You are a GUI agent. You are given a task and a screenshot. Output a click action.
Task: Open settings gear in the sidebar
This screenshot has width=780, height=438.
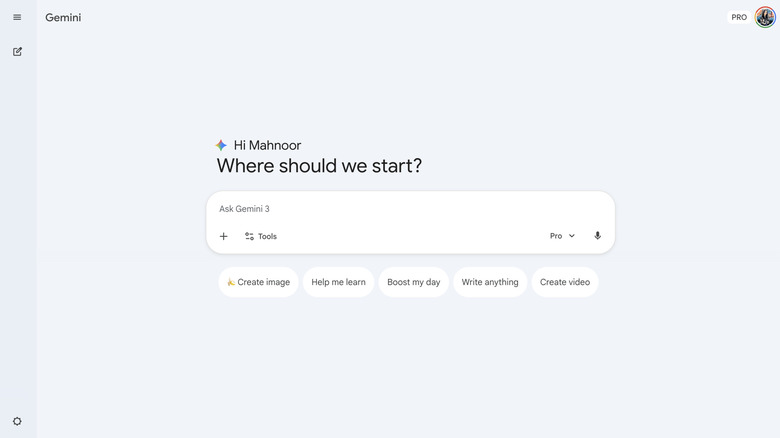[17, 422]
